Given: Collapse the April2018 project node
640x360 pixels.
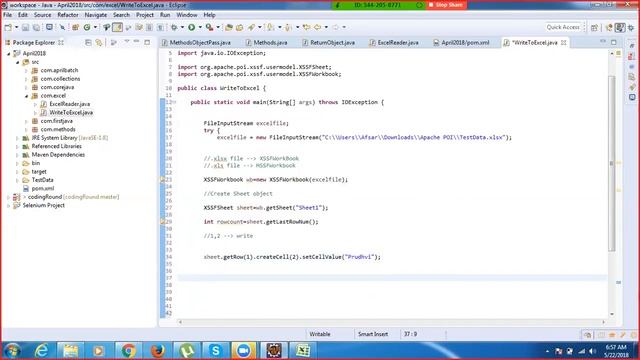Looking at the screenshot, I should click(9, 53).
